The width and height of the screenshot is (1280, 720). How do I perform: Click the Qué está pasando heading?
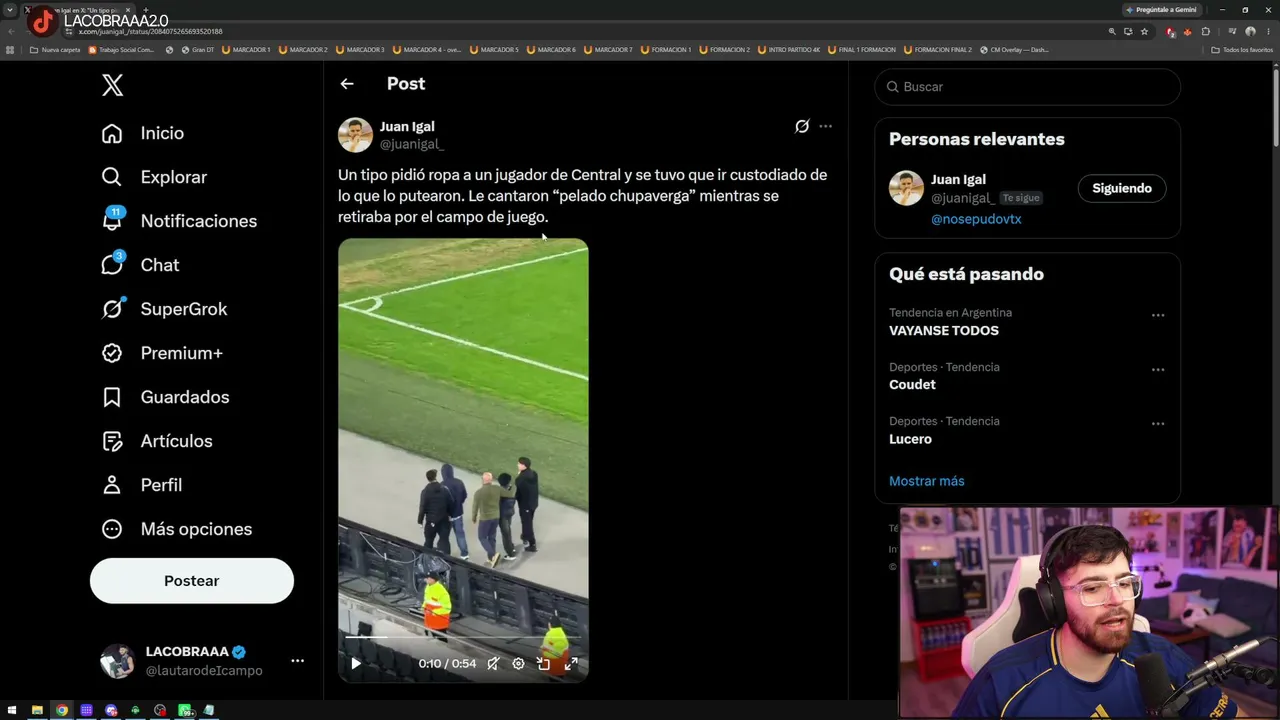point(966,274)
